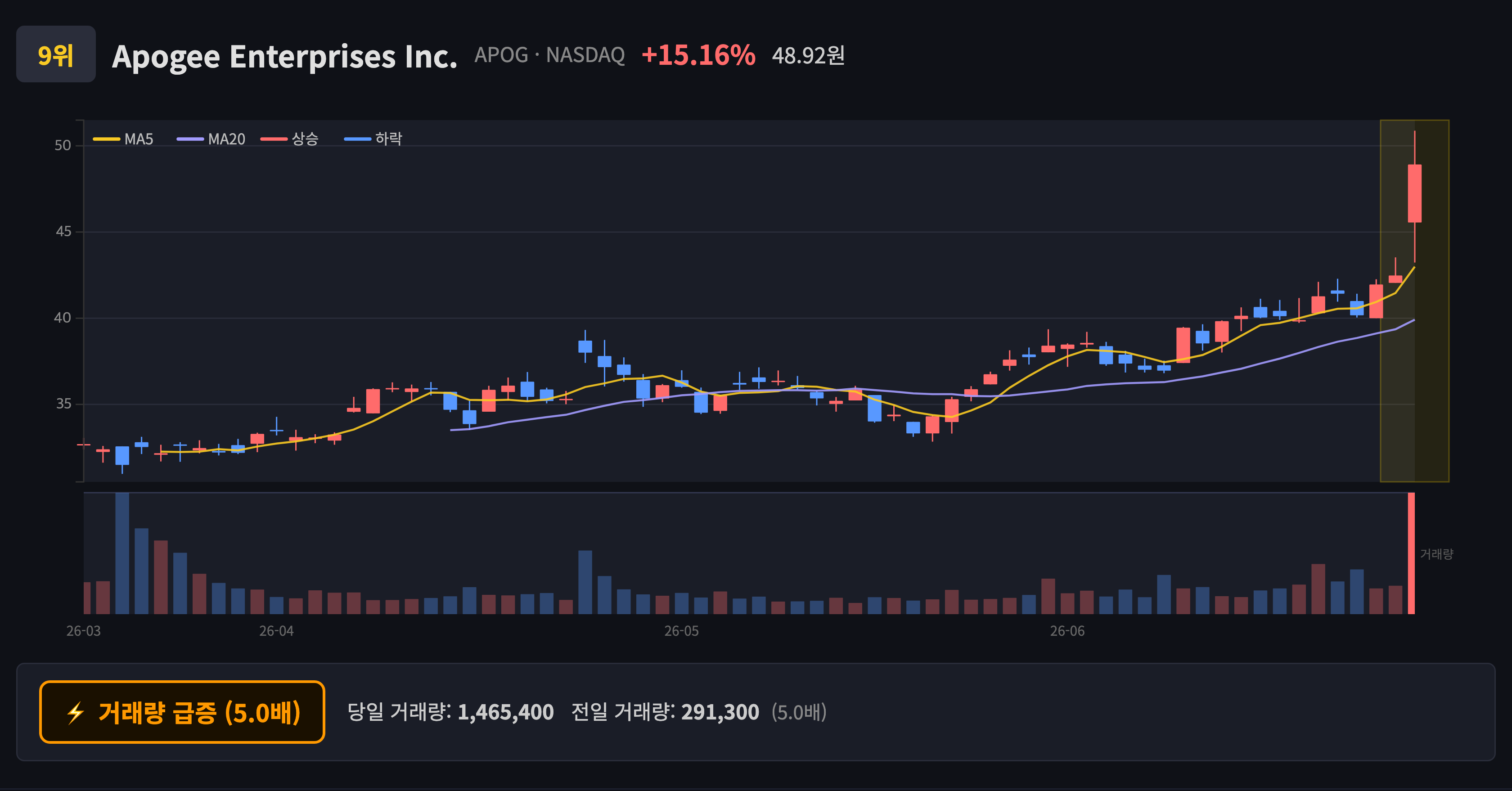The width and height of the screenshot is (1512, 791).
Task: Click the 40 price axis label
Action: [x=63, y=318]
